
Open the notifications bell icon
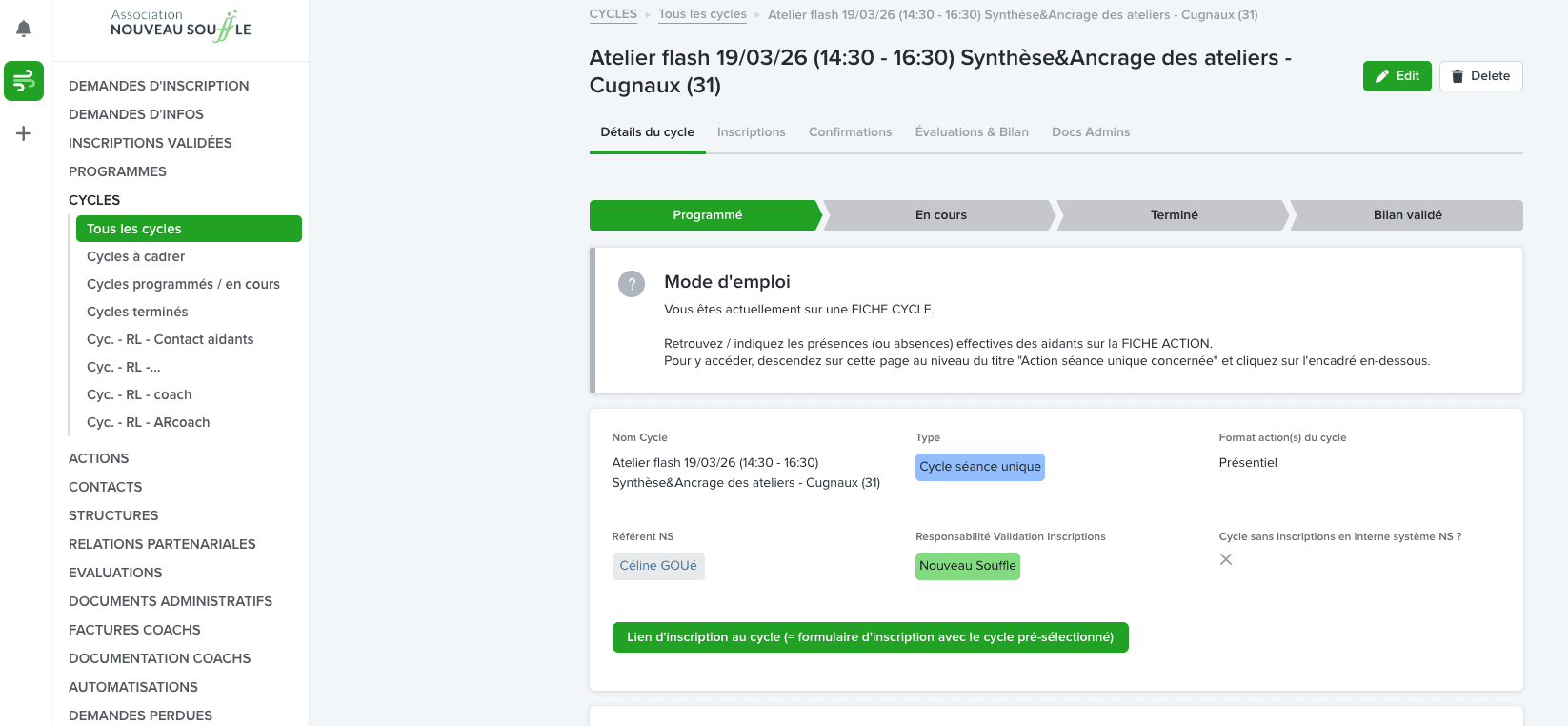[24, 29]
